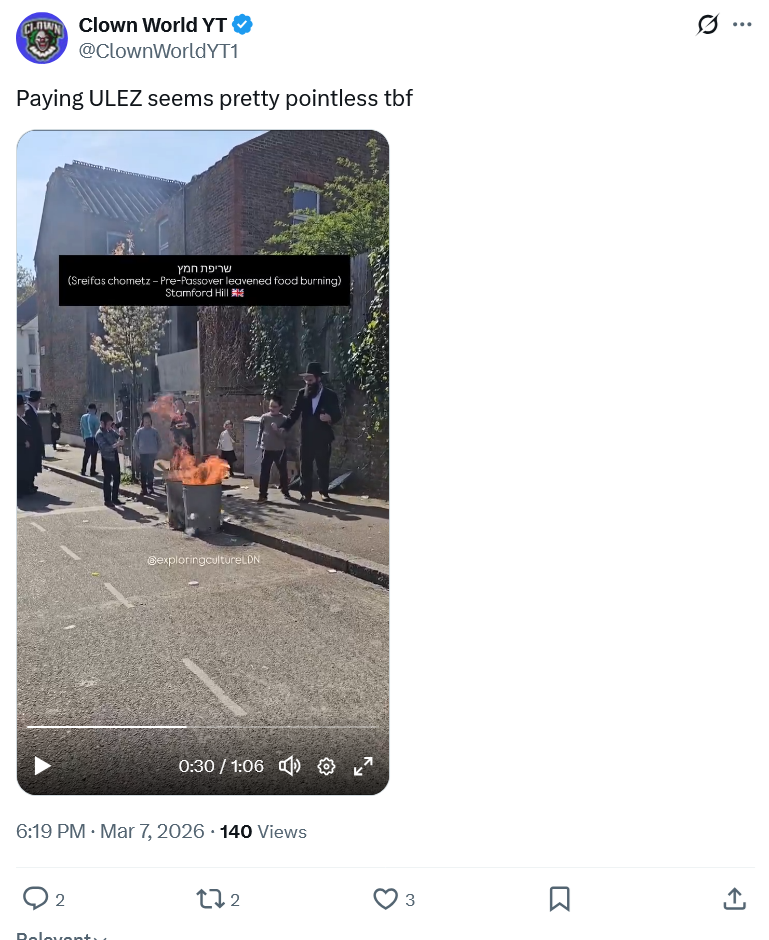The height and width of the screenshot is (940, 769).
Task: Mute the video with the speaker icon
Action: tap(289, 766)
